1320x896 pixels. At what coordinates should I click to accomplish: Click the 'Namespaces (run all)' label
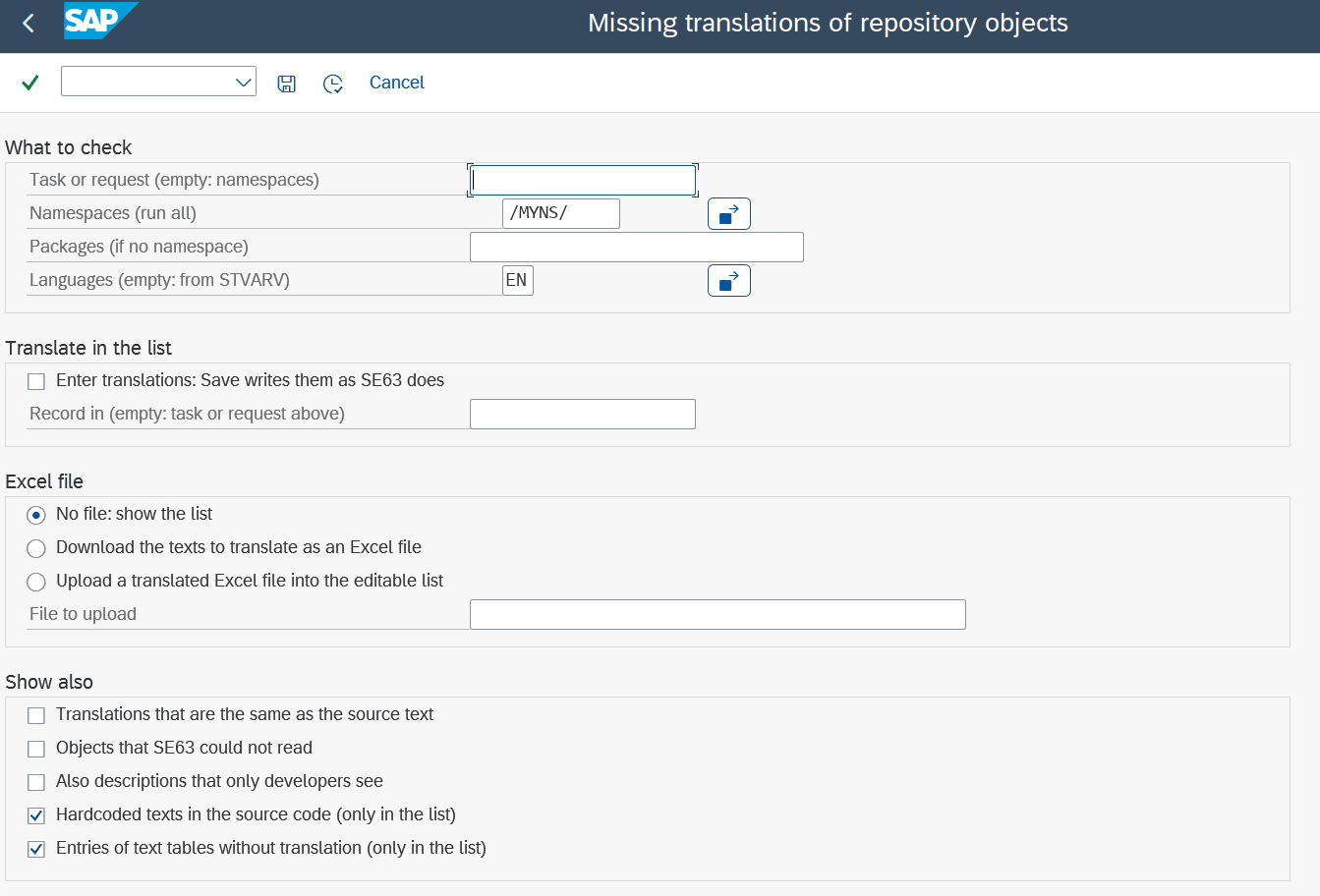(x=113, y=213)
